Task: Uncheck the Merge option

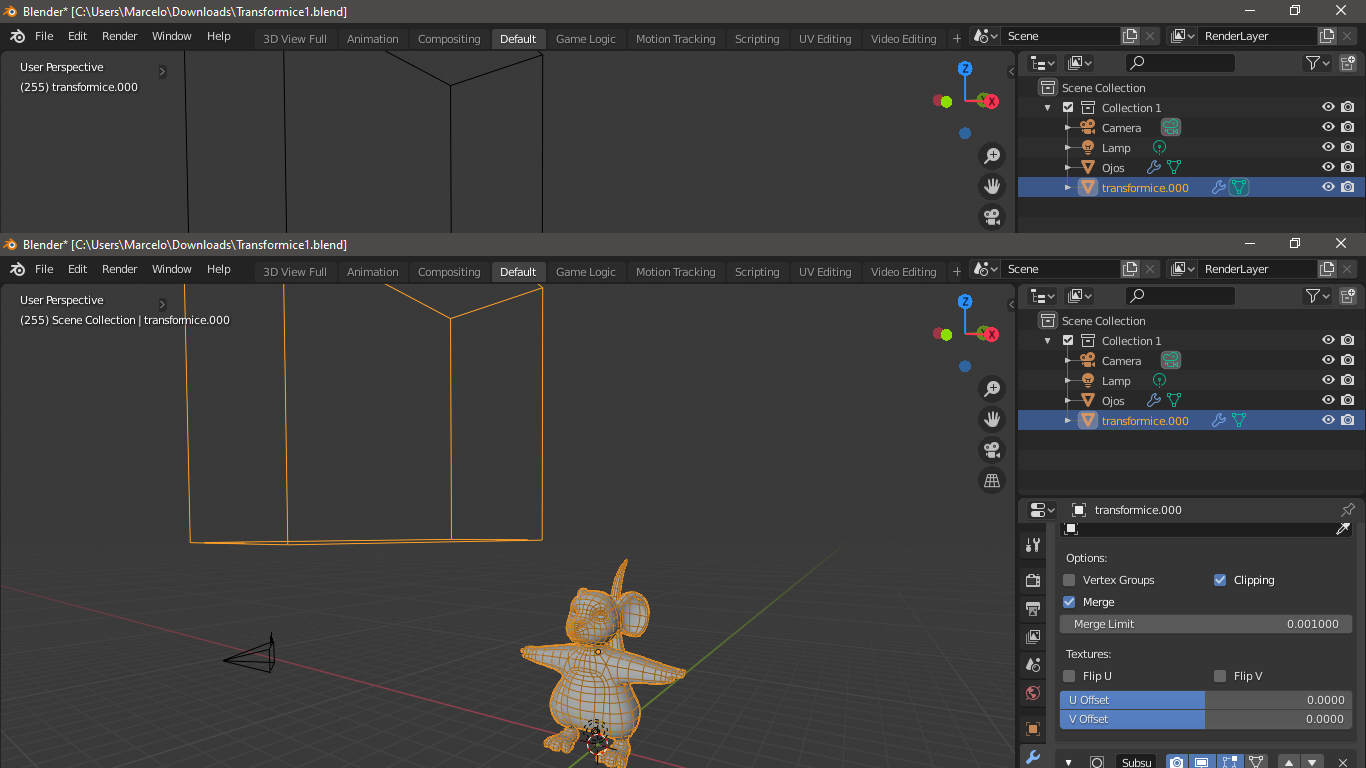Action: click(x=1069, y=602)
